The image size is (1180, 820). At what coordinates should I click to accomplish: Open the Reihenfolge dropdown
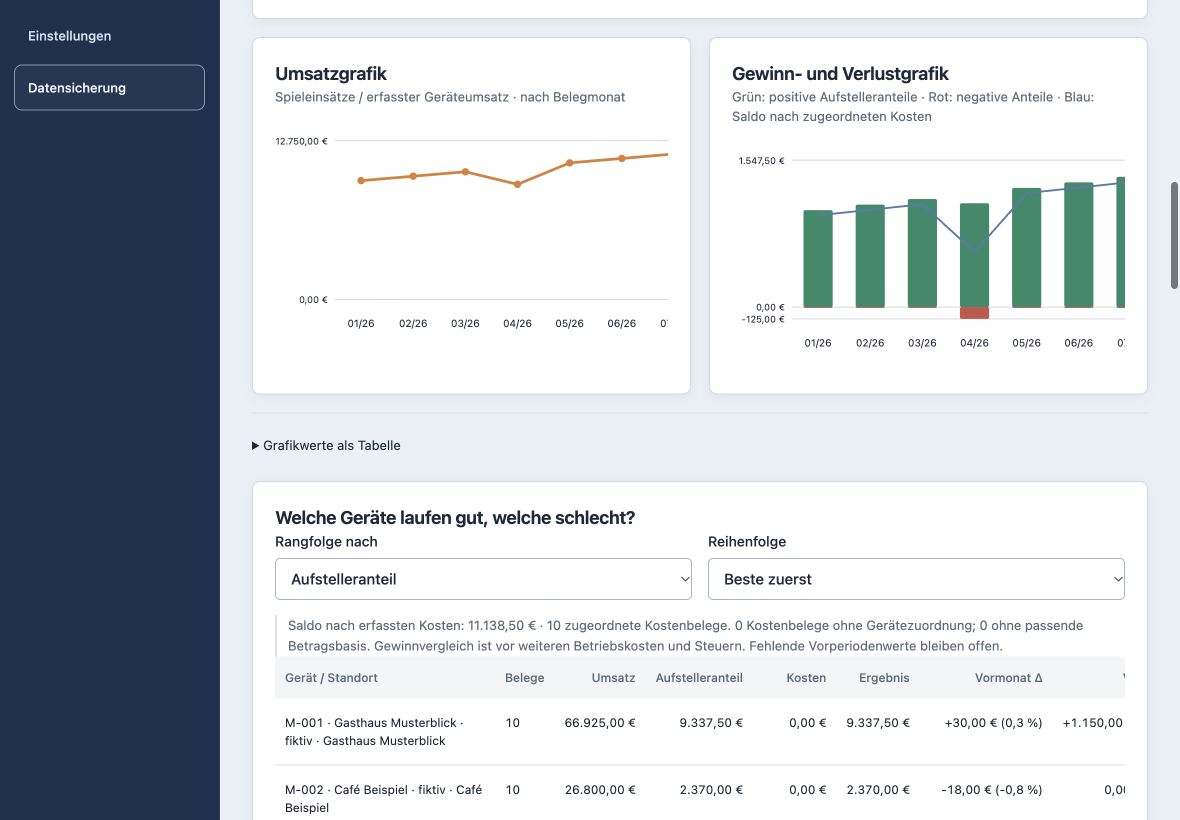click(x=916, y=579)
